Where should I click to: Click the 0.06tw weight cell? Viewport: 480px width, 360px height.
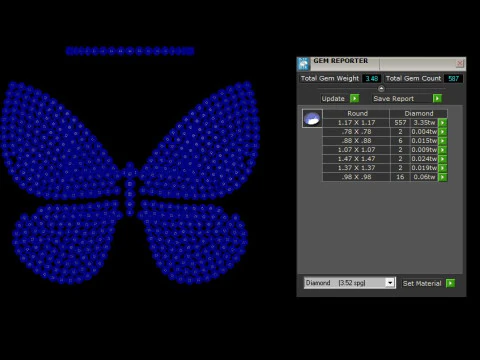424,177
